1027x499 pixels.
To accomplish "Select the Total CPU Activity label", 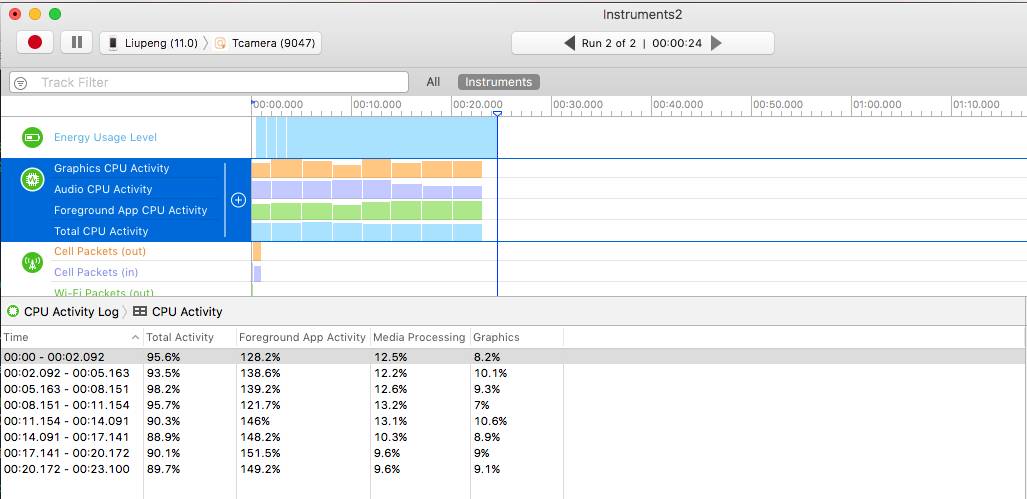I will point(101,231).
